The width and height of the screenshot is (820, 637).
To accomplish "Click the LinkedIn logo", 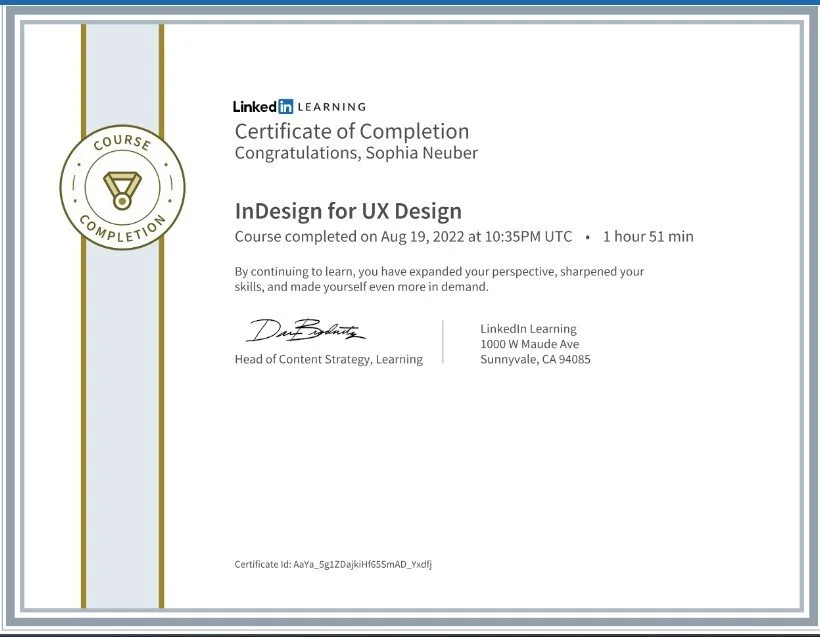I will 265,106.
